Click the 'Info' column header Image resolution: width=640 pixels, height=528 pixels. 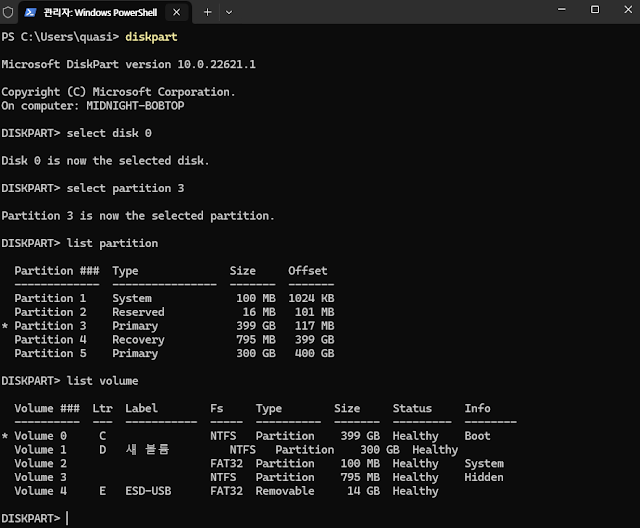point(478,408)
